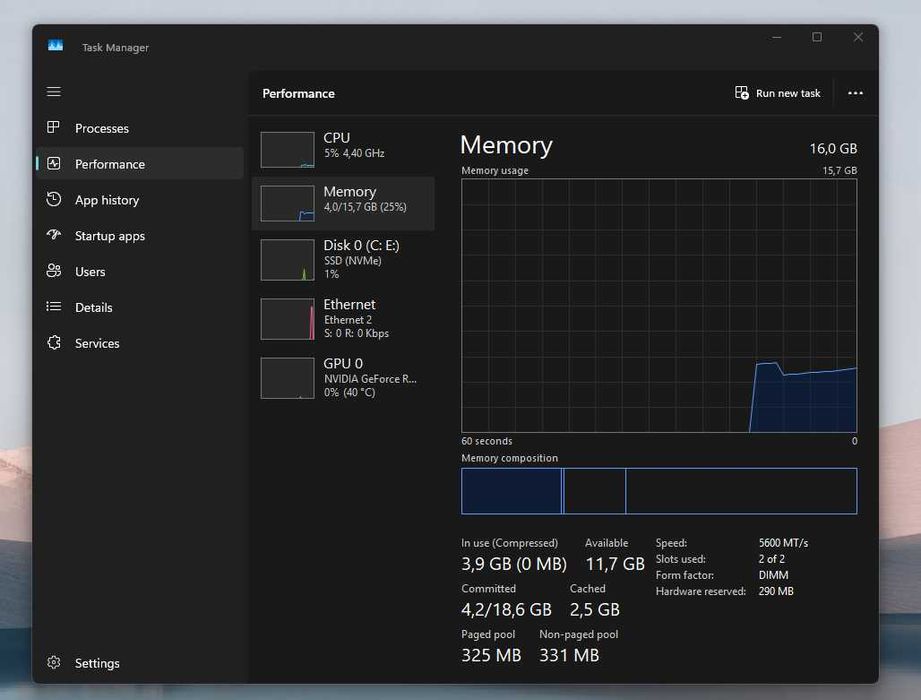
Task: Click the Task Manager app icon
Action: pyautogui.click(x=55, y=46)
